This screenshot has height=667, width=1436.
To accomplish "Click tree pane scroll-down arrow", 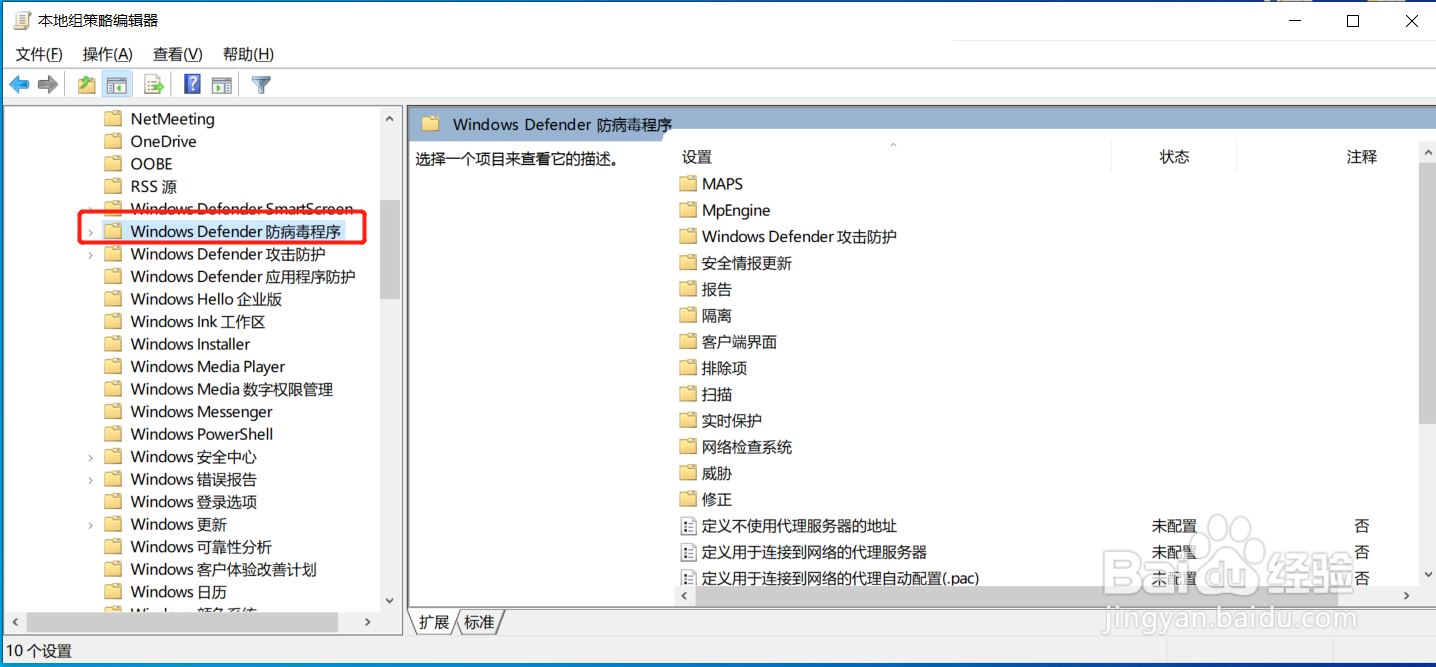I will tap(390, 601).
